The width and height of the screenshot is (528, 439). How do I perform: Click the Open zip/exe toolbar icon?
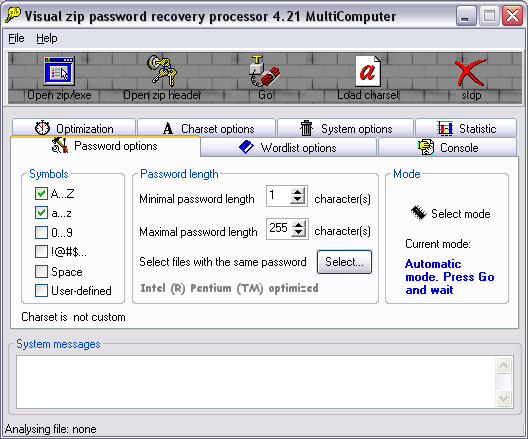pyautogui.click(x=59, y=71)
